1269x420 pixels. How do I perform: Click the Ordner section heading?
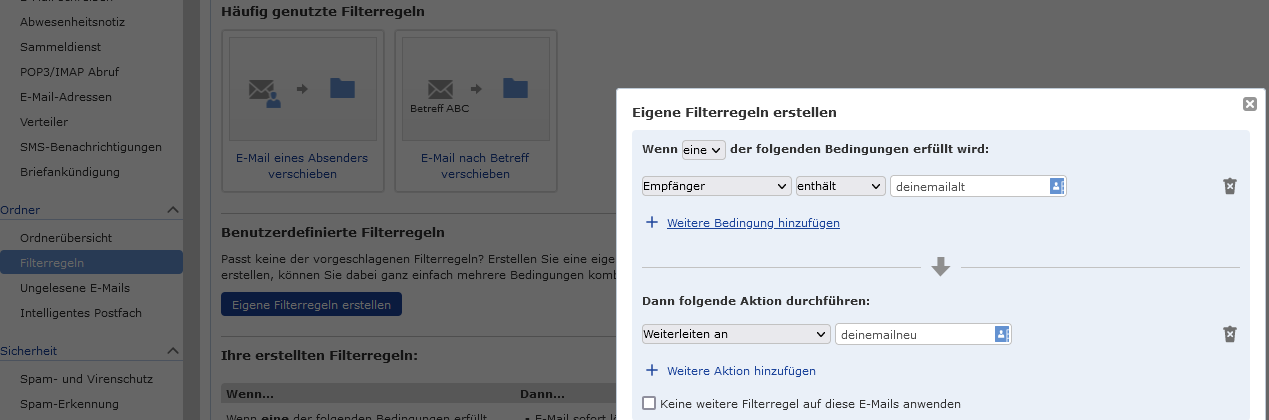20,210
